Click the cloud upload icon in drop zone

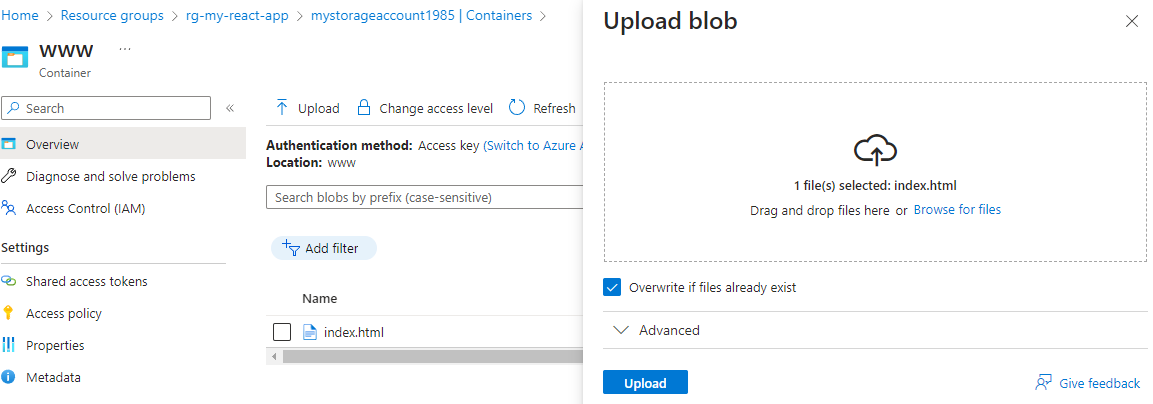pos(875,151)
